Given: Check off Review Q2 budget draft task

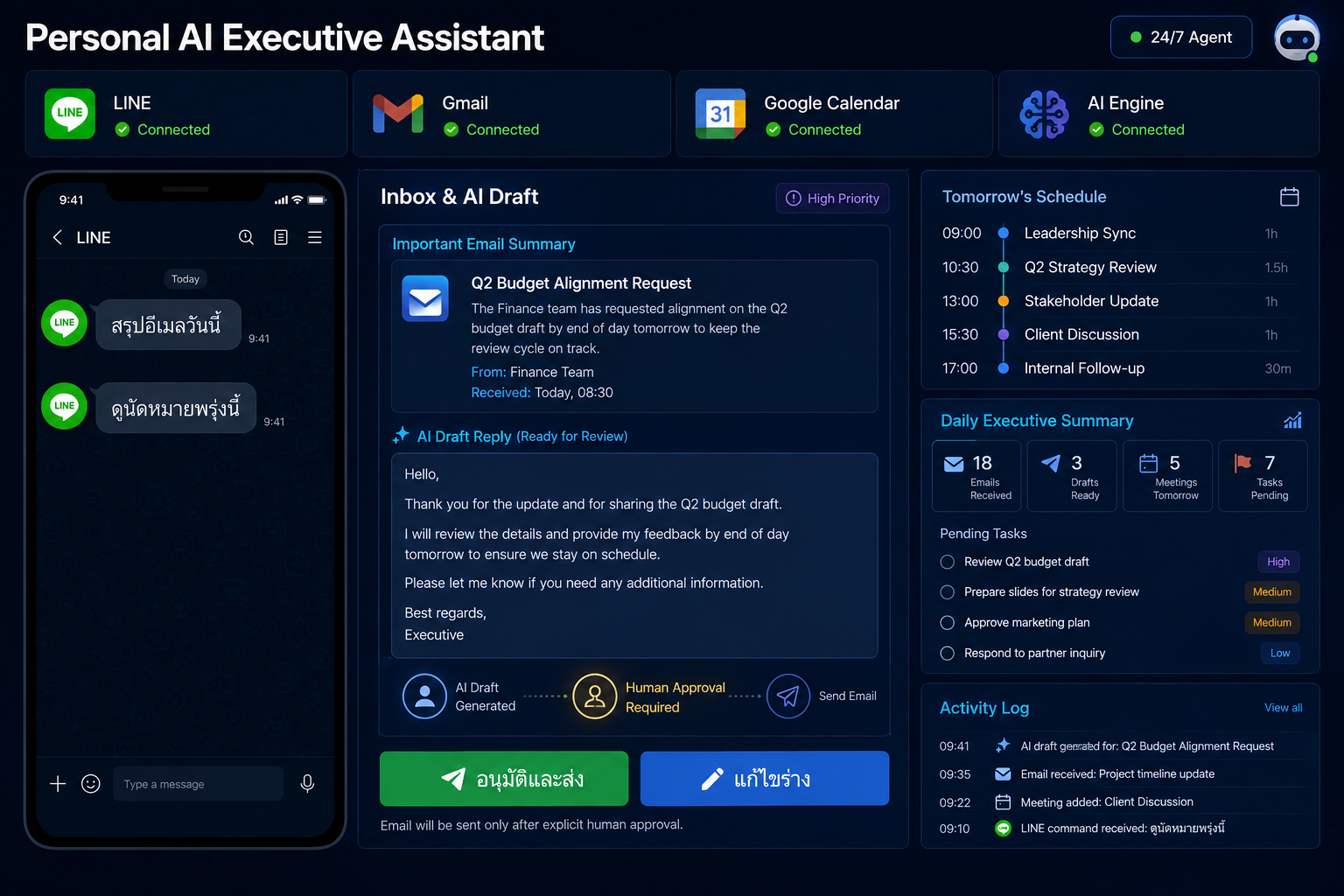Looking at the screenshot, I should tap(947, 562).
